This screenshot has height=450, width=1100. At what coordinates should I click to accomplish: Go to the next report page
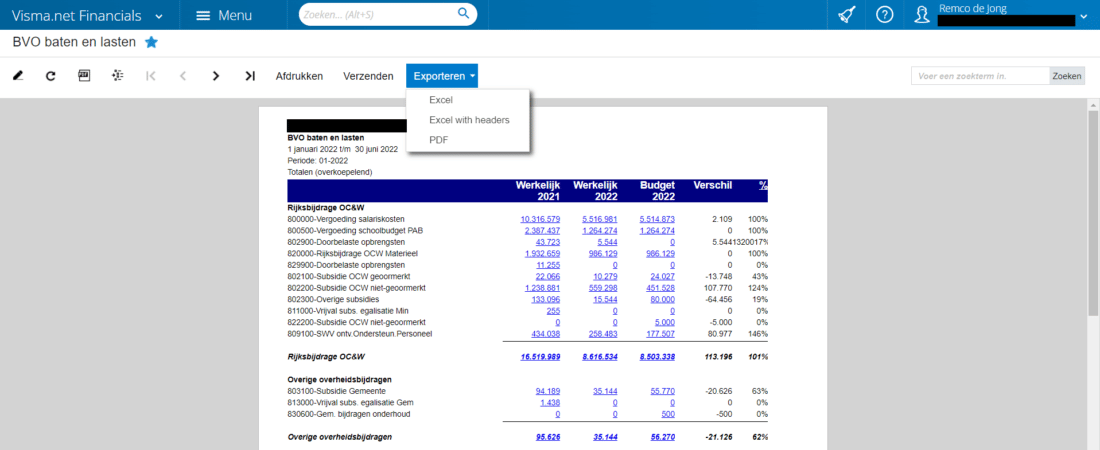click(x=215, y=76)
